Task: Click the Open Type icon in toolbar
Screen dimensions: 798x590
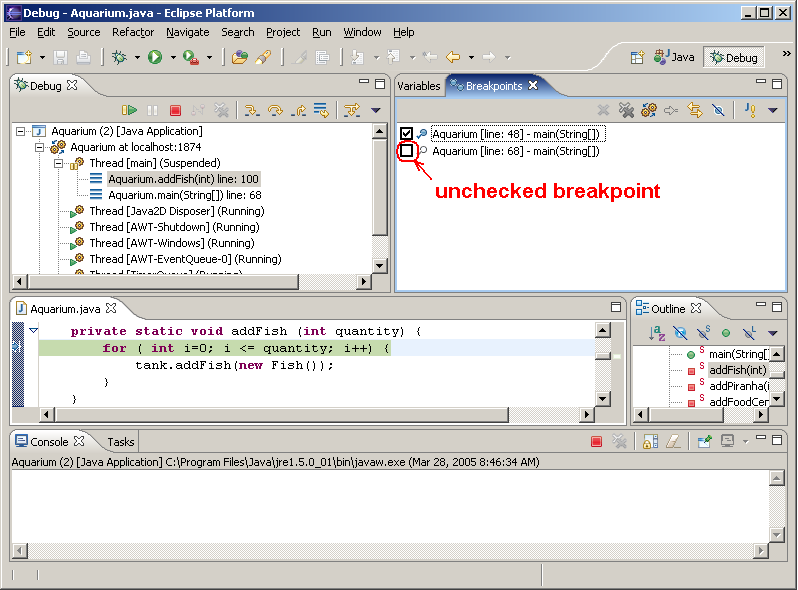Action: [x=240, y=57]
